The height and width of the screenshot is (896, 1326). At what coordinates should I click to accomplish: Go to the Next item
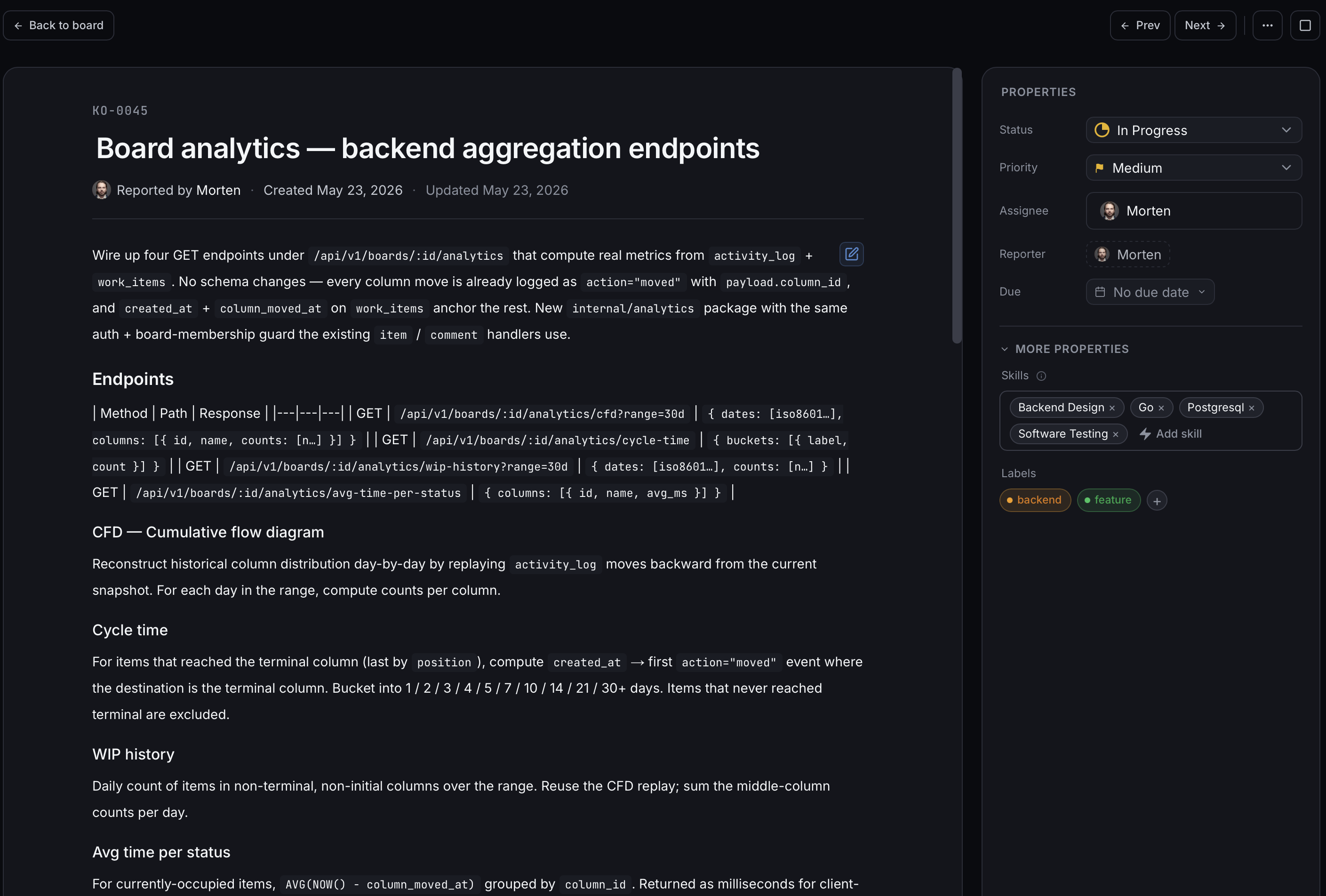pyautogui.click(x=1205, y=25)
